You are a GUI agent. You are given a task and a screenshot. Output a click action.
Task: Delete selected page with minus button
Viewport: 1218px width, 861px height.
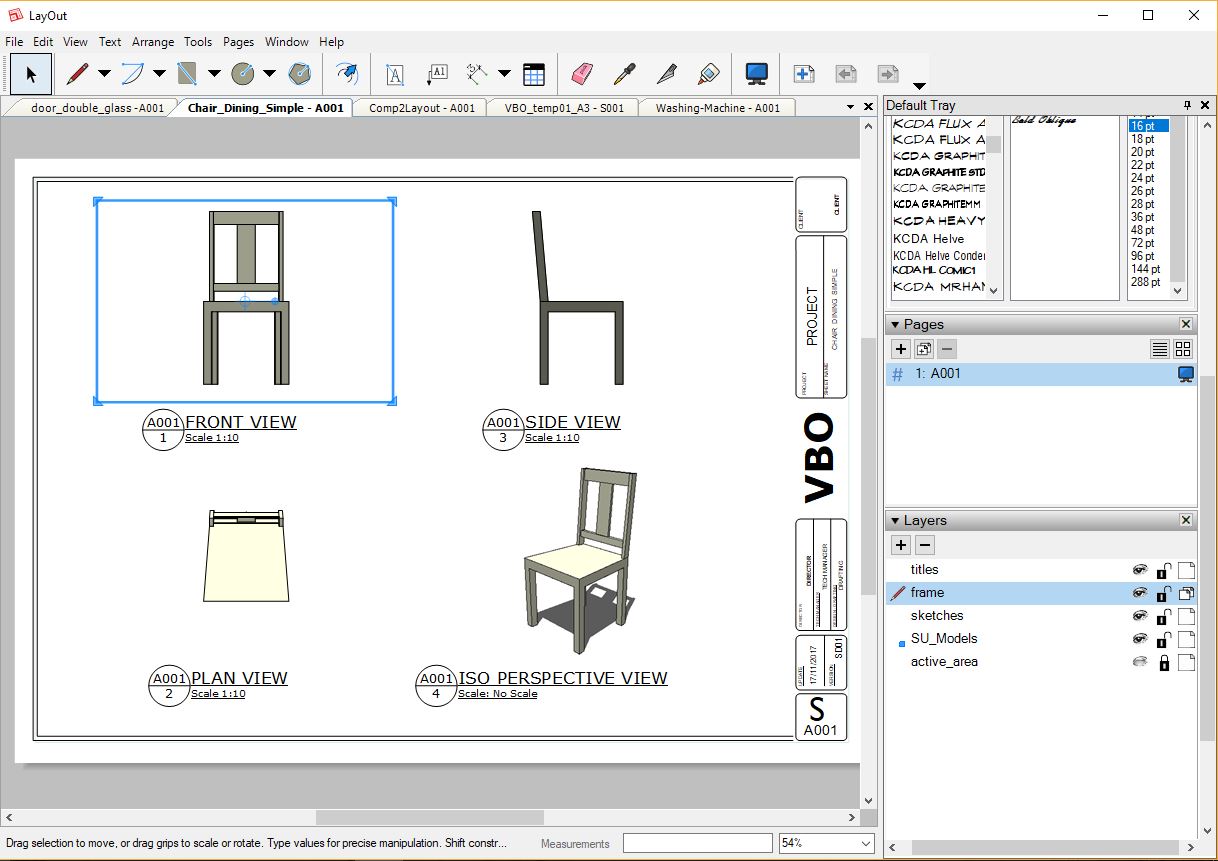tap(946, 349)
